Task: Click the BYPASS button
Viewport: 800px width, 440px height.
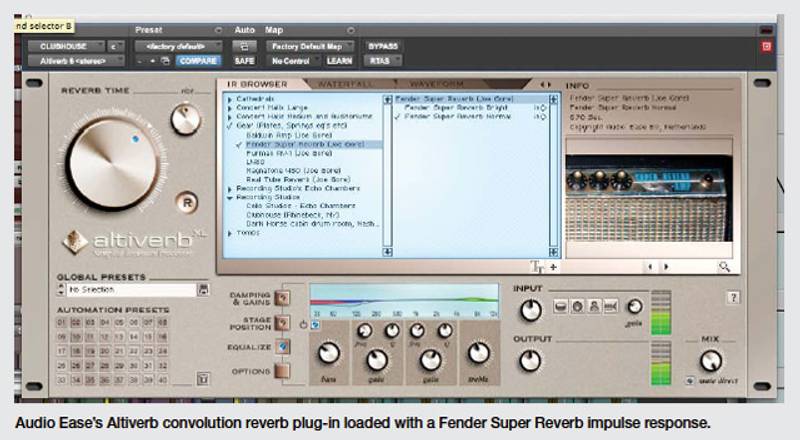Action: 383,46
